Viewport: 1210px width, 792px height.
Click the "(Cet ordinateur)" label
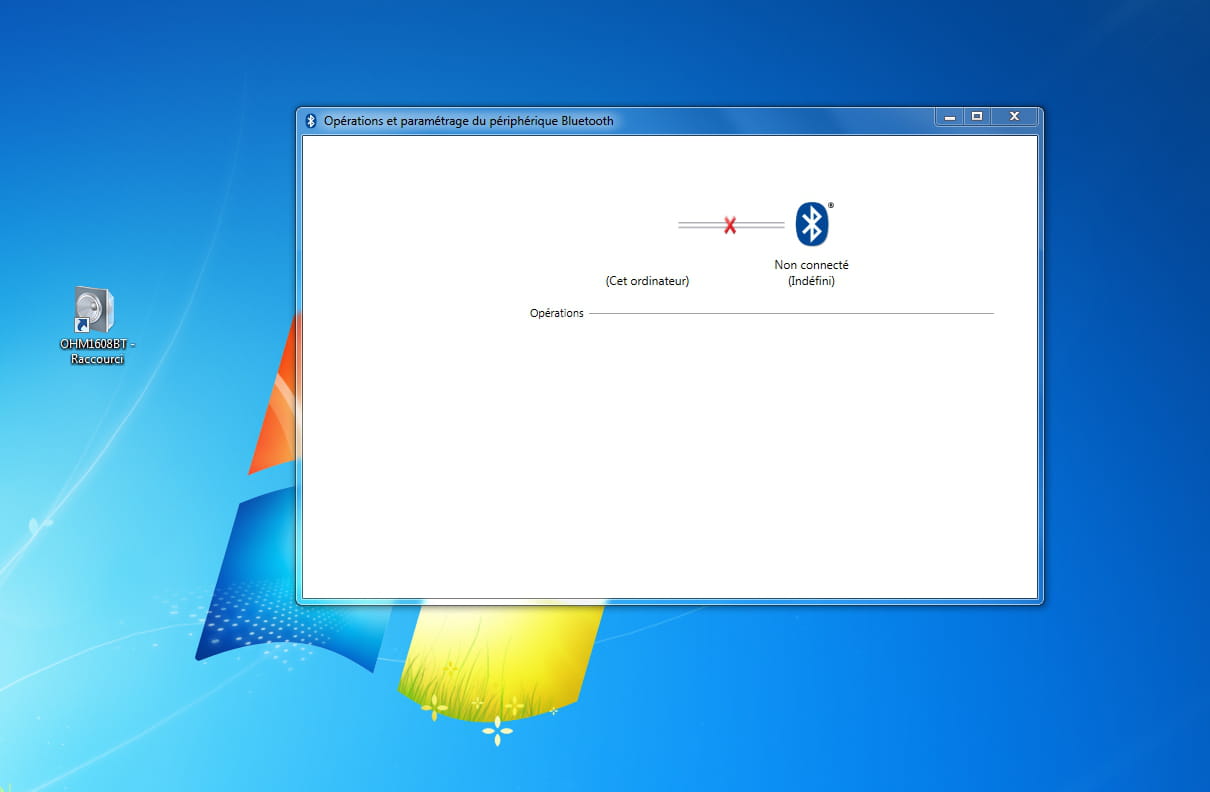[647, 281]
